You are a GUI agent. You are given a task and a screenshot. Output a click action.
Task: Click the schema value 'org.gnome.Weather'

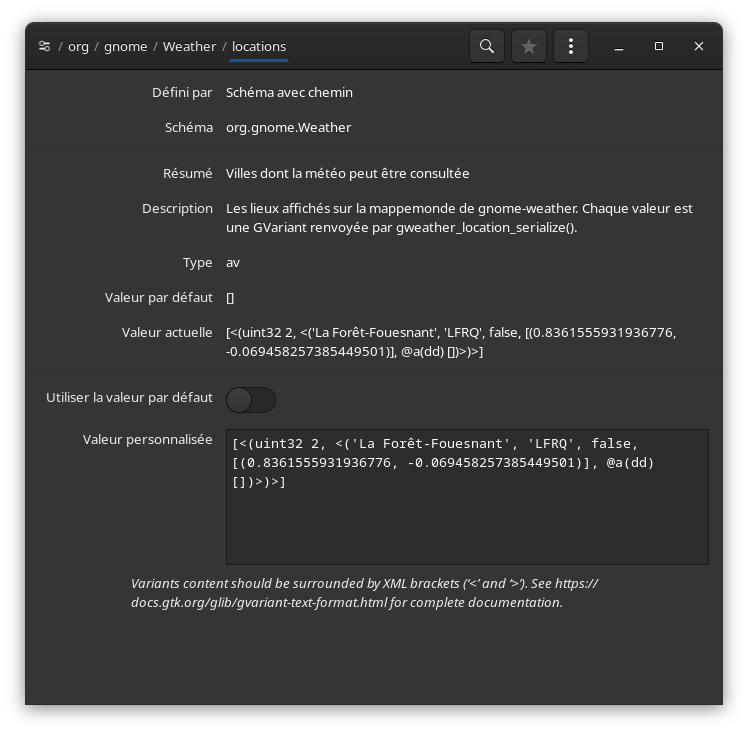[288, 128]
